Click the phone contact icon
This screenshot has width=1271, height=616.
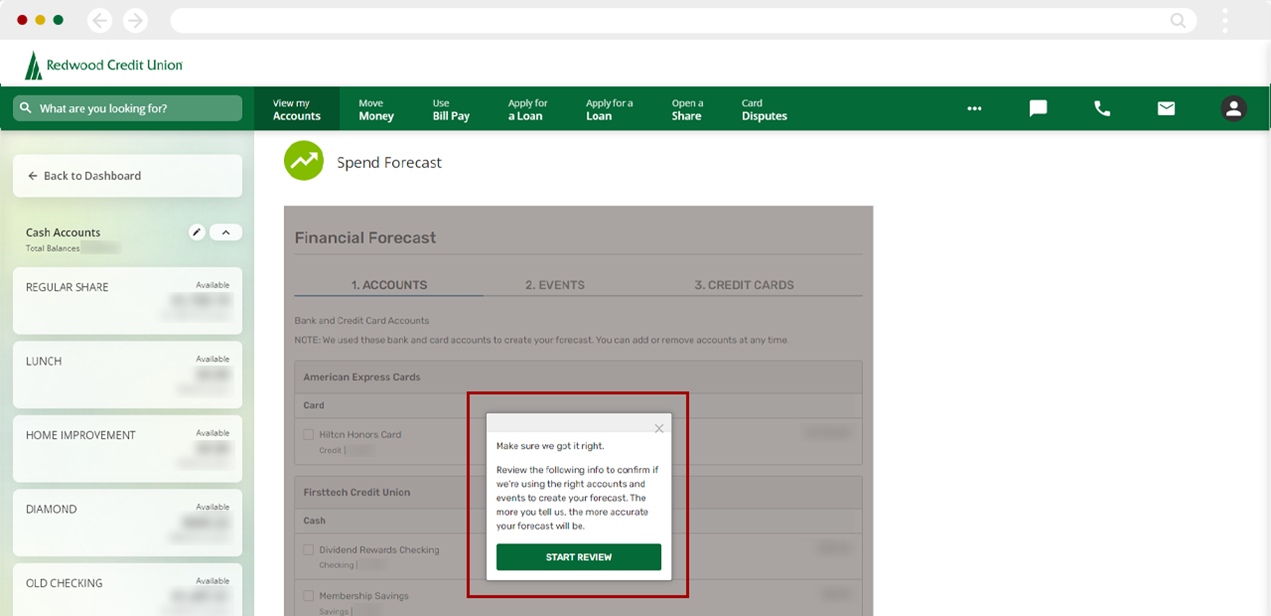click(1102, 108)
